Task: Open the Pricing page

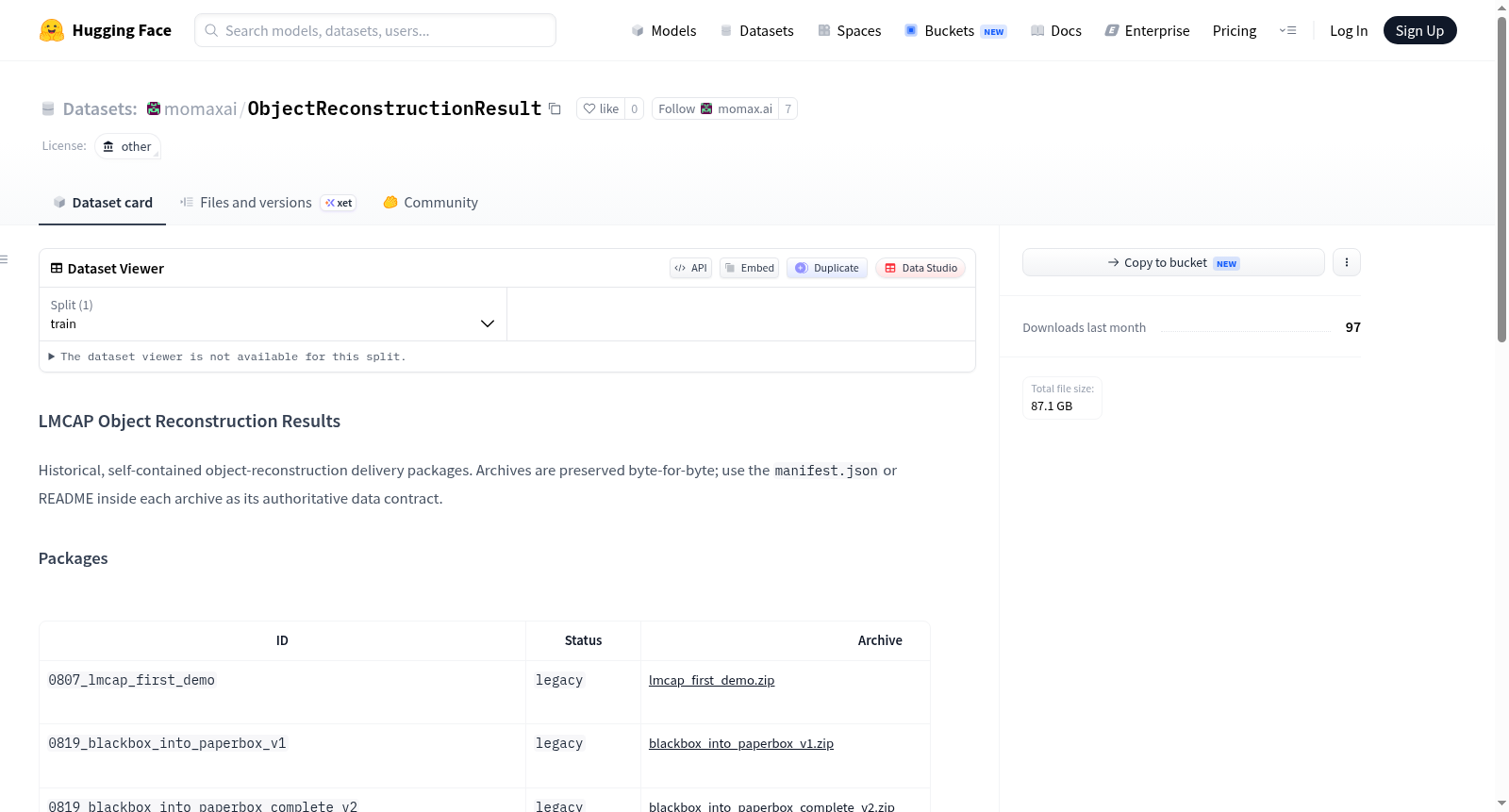Action: coord(1235,30)
